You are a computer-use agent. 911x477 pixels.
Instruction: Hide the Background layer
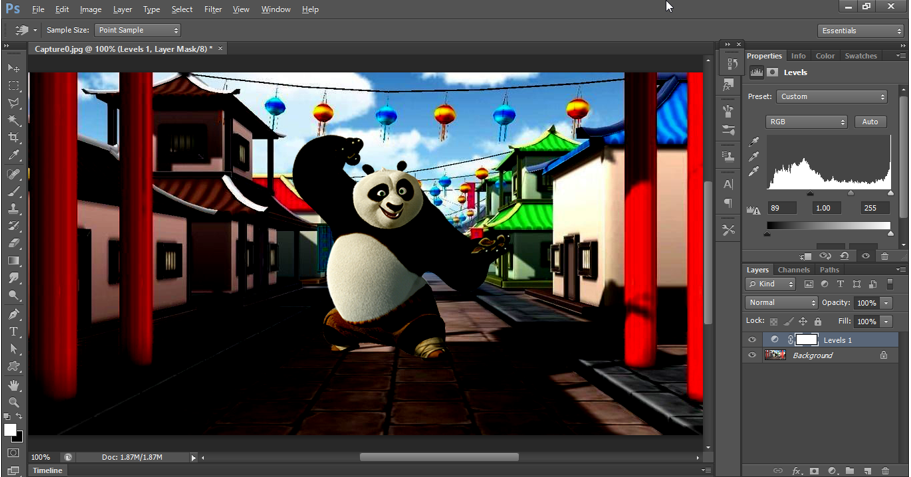[x=752, y=355]
